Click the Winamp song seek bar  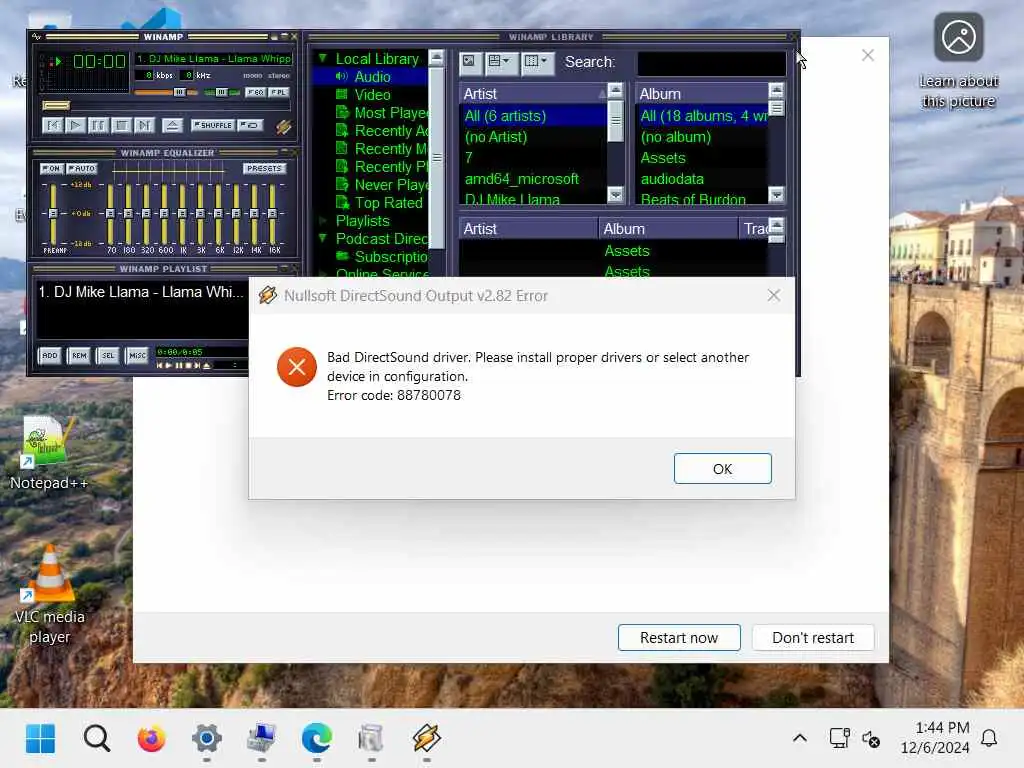[x=166, y=105]
